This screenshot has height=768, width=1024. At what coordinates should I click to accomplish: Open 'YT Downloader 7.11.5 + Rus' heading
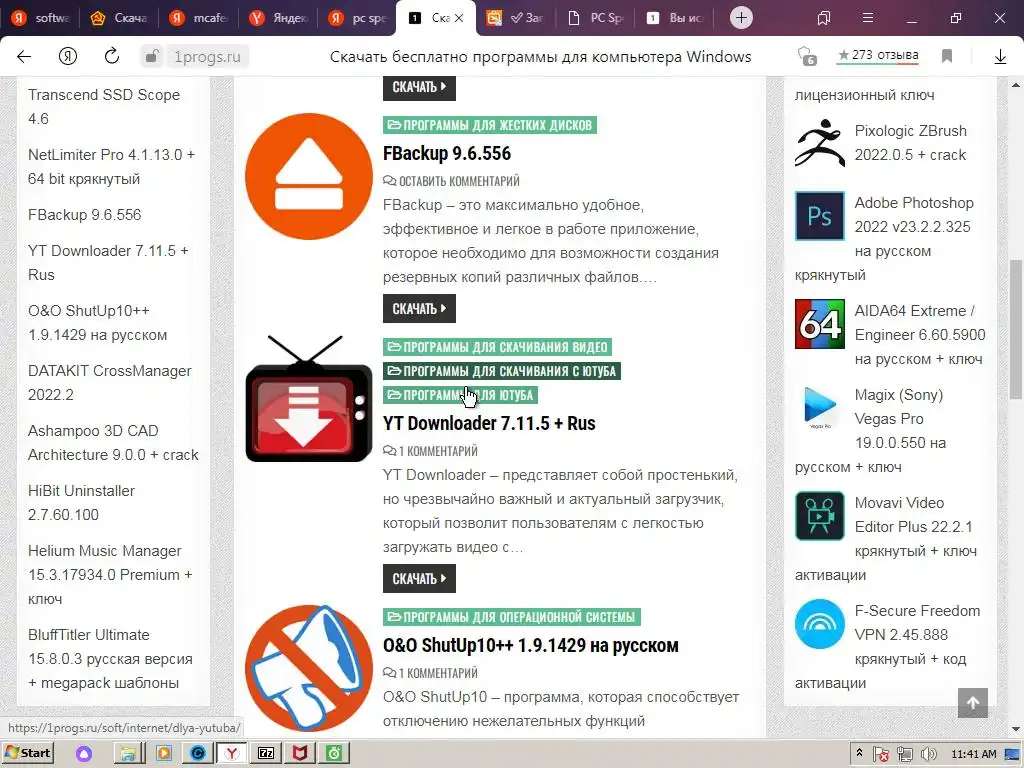tap(489, 423)
